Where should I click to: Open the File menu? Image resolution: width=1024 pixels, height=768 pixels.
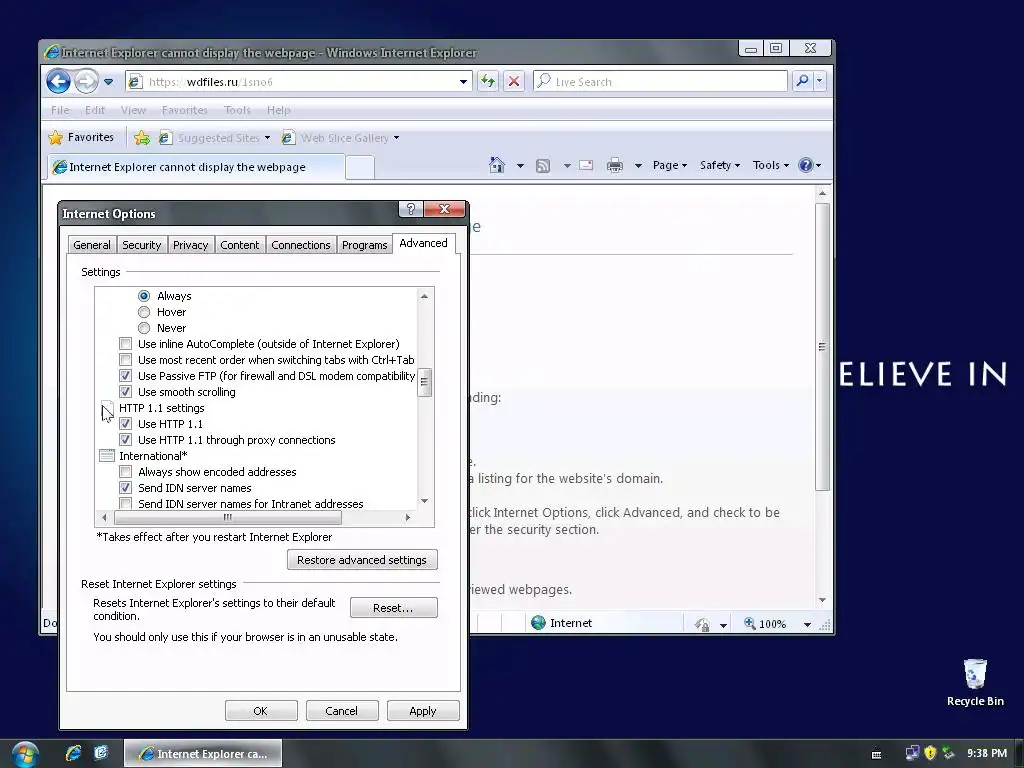pyautogui.click(x=60, y=110)
